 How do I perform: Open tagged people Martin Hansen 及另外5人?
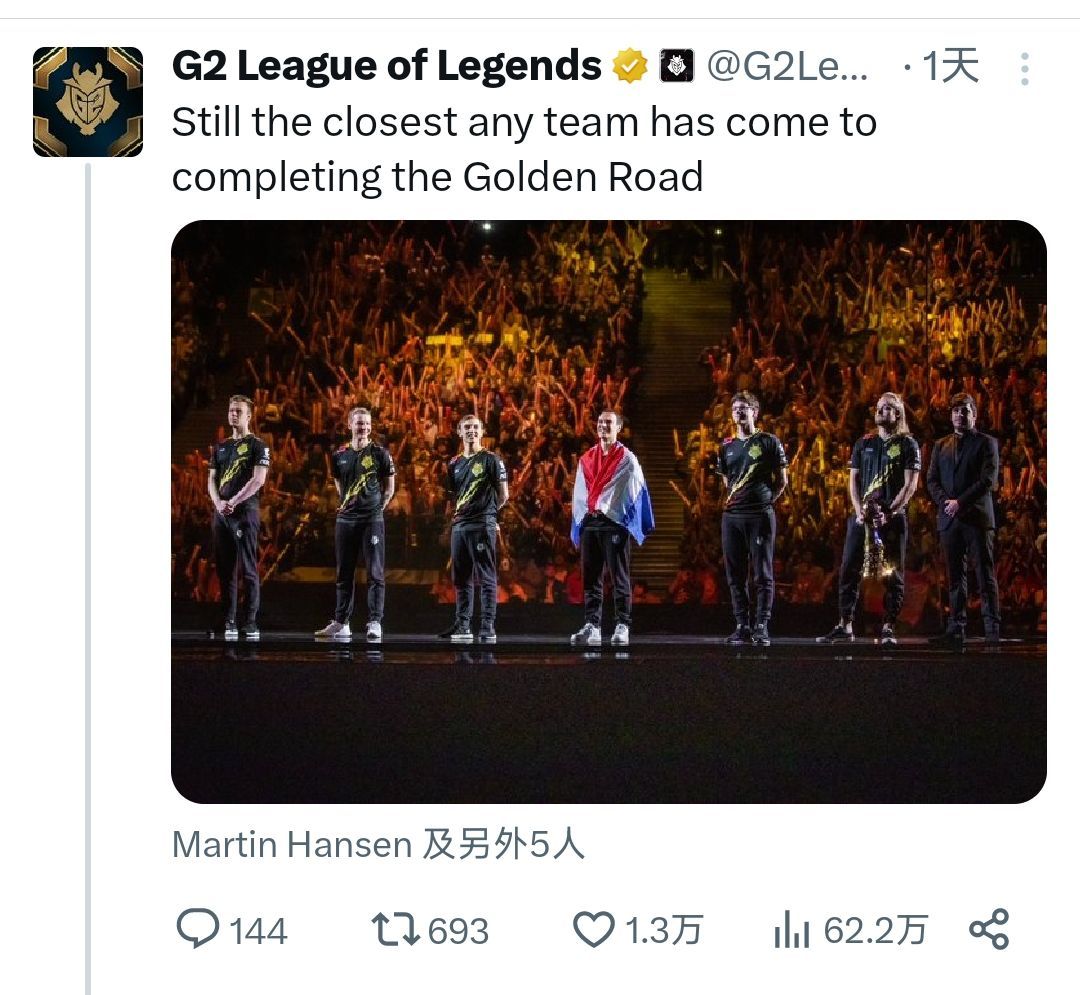click(378, 845)
